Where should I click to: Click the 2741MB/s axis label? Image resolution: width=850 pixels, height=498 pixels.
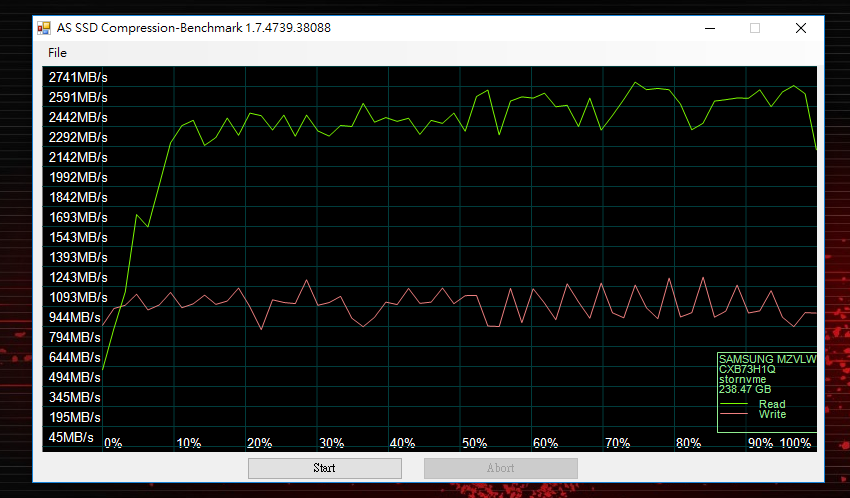[x=78, y=77]
